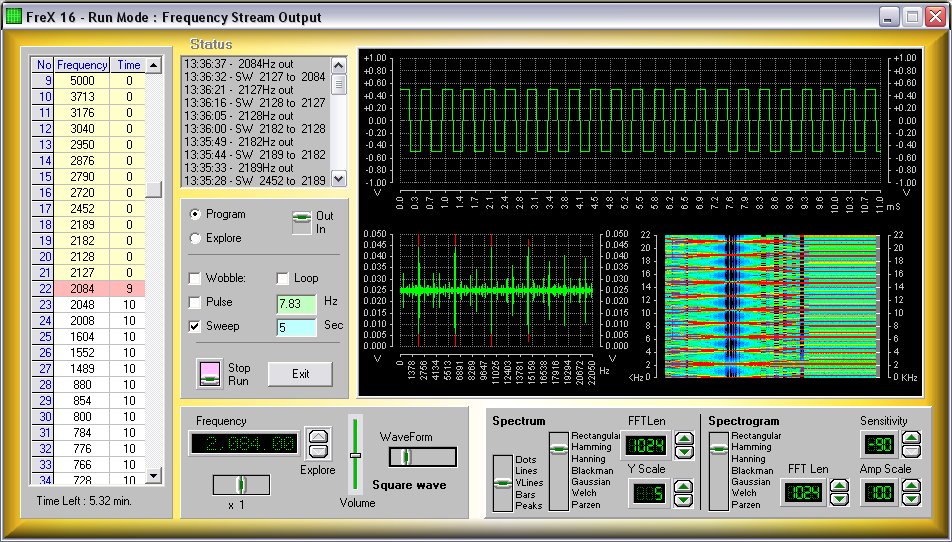Viewport: 952px width, 542px height.
Task: Click the frequency list scrollbar thumb
Action: (154, 189)
